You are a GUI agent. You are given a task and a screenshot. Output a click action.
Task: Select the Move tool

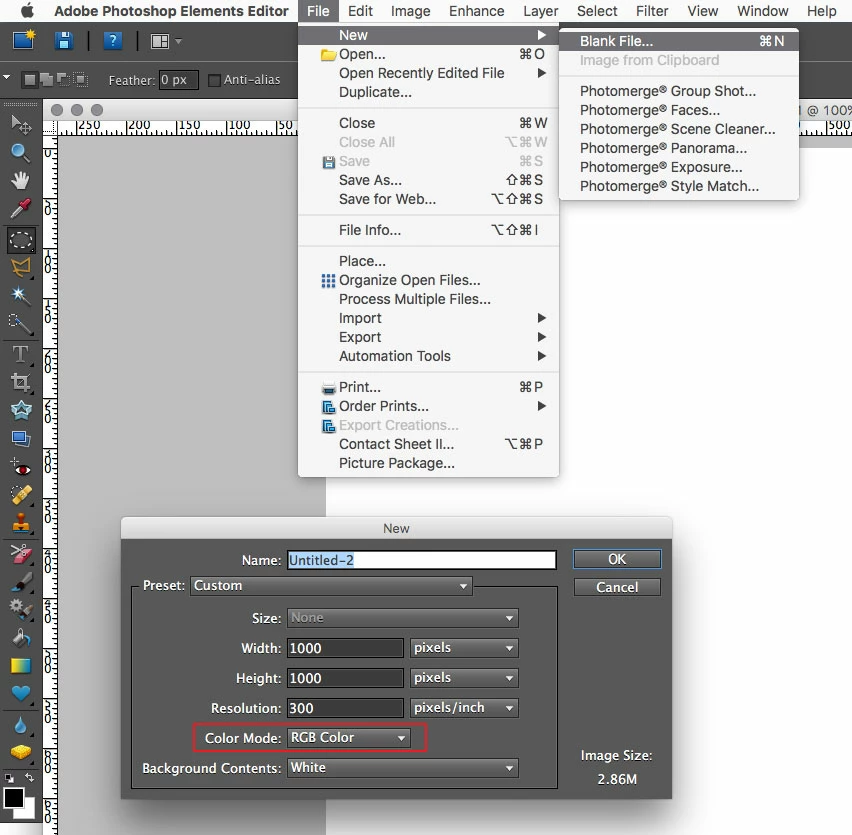[x=21, y=124]
